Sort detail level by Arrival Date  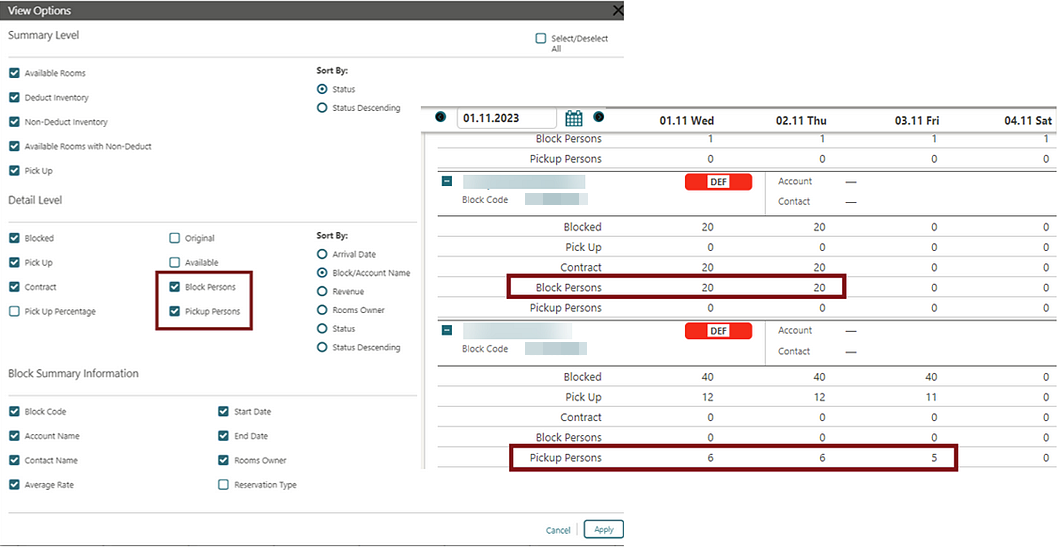[322, 254]
